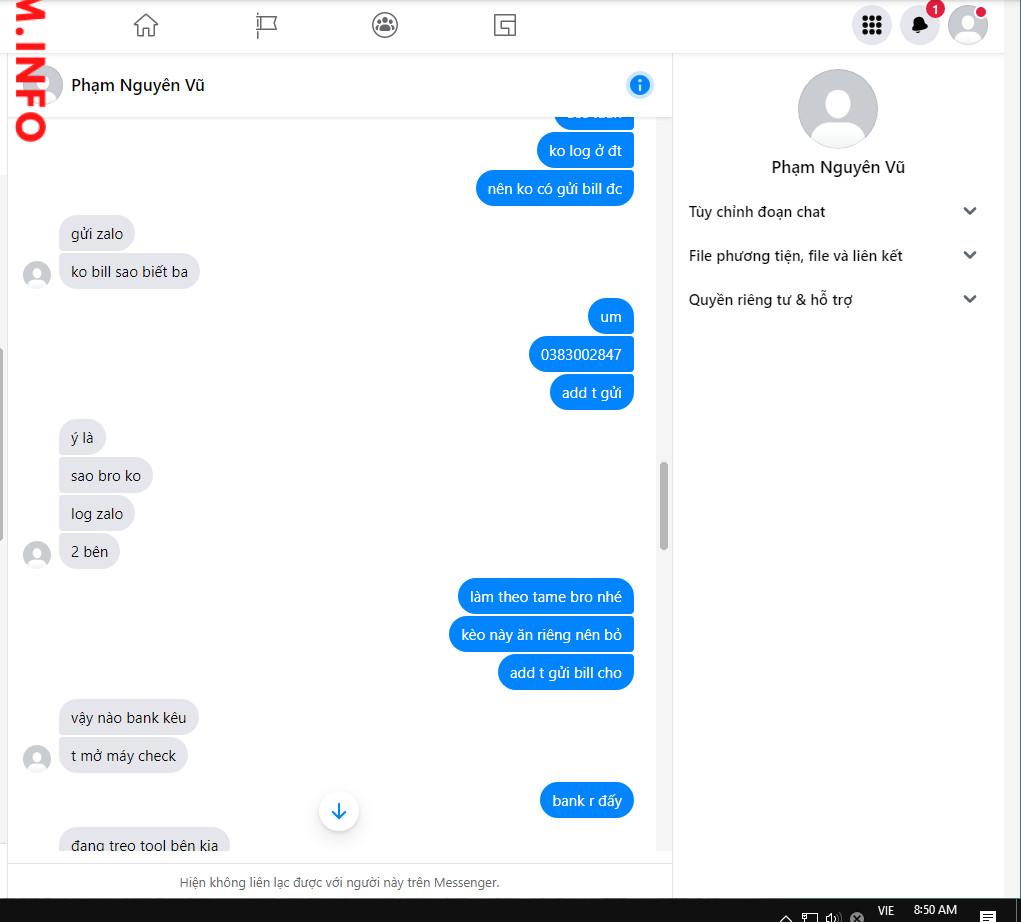
Task: Expand Quyền riêng tư & hỗ trợ
Action: coord(969,299)
